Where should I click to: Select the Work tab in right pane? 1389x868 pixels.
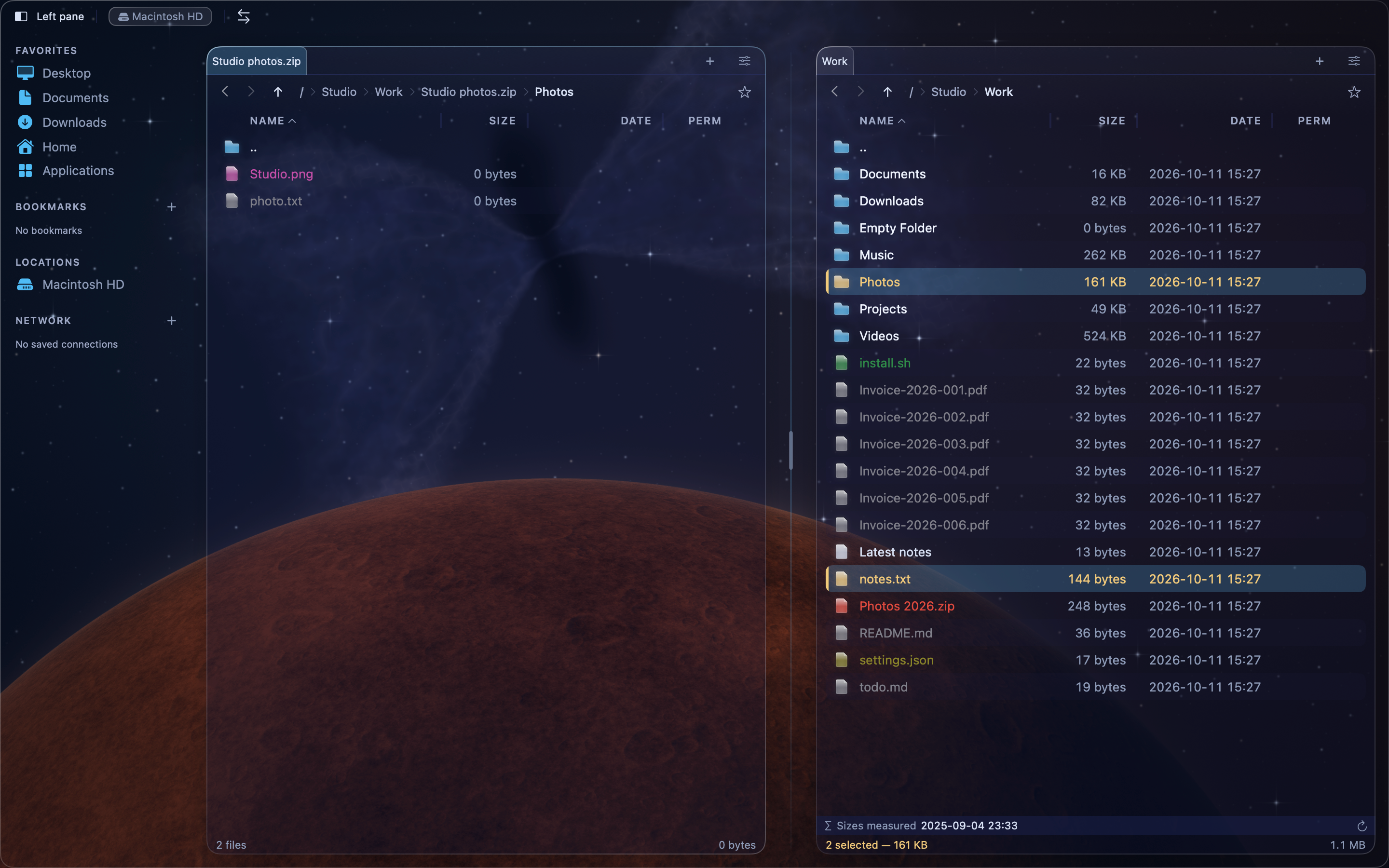click(x=834, y=61)
